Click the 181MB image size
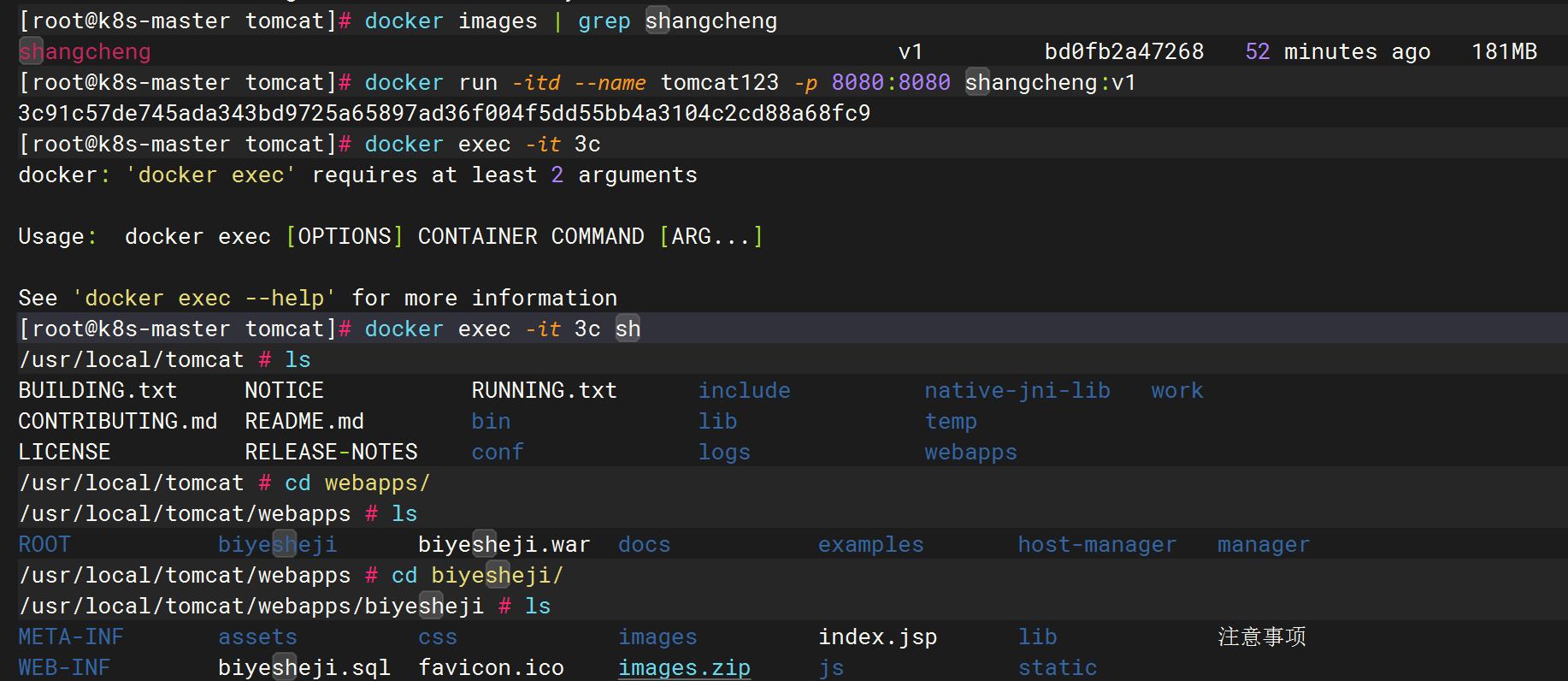 pos(1505,52)
